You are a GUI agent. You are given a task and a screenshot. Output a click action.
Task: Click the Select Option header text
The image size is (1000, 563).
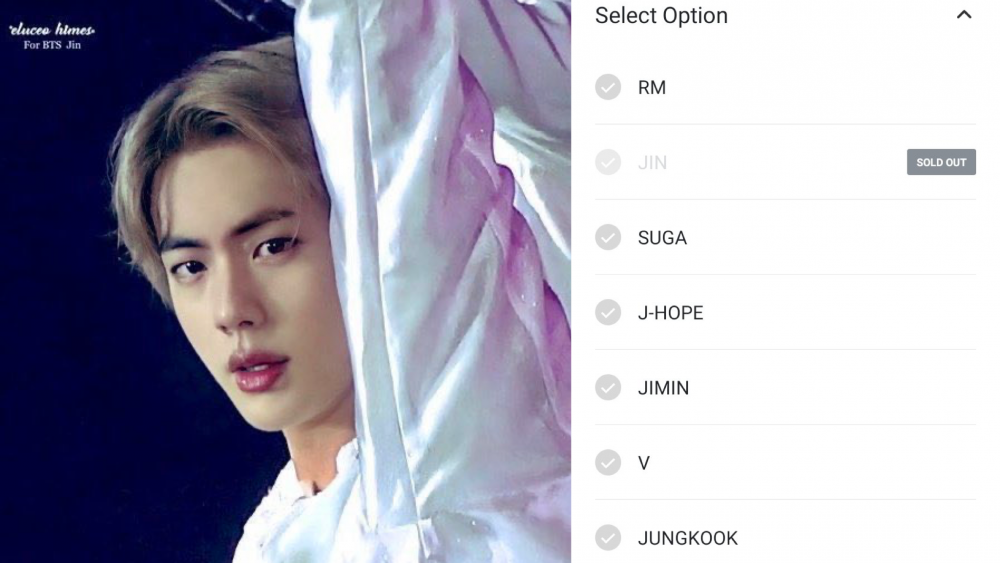pos(661,15)
